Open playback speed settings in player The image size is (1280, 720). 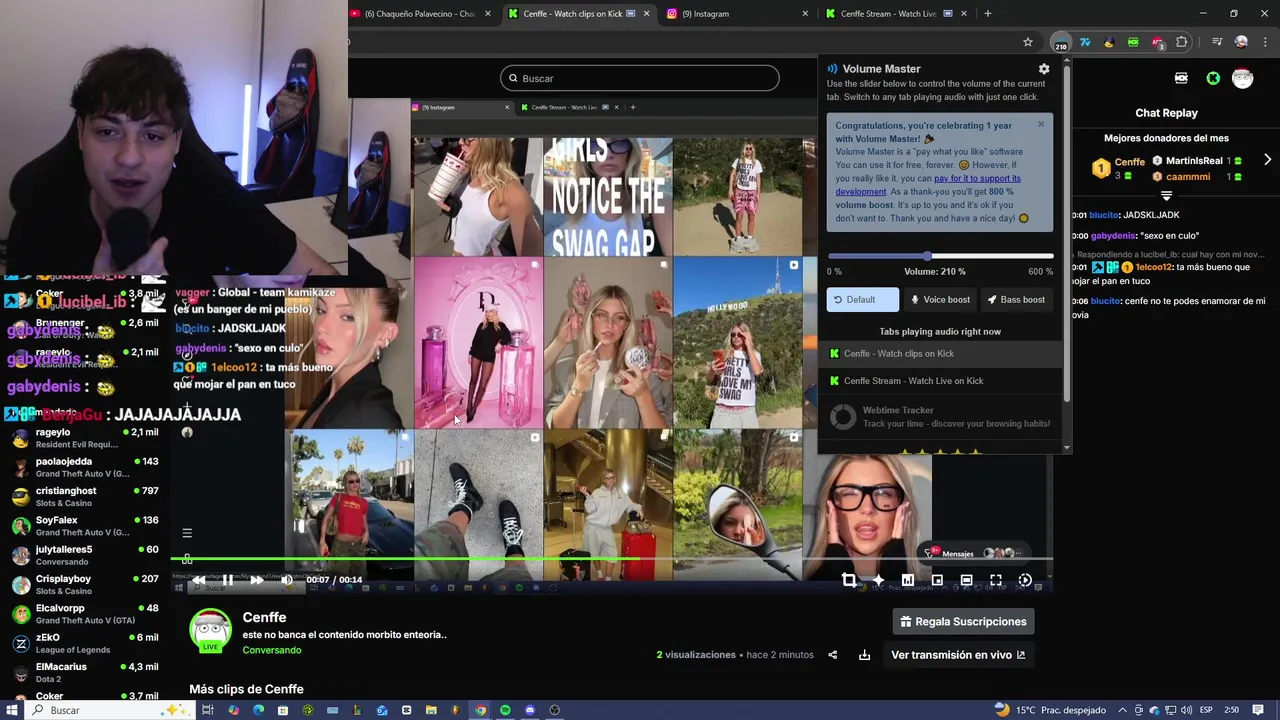pyautogui.click(x=1025, y=580)
